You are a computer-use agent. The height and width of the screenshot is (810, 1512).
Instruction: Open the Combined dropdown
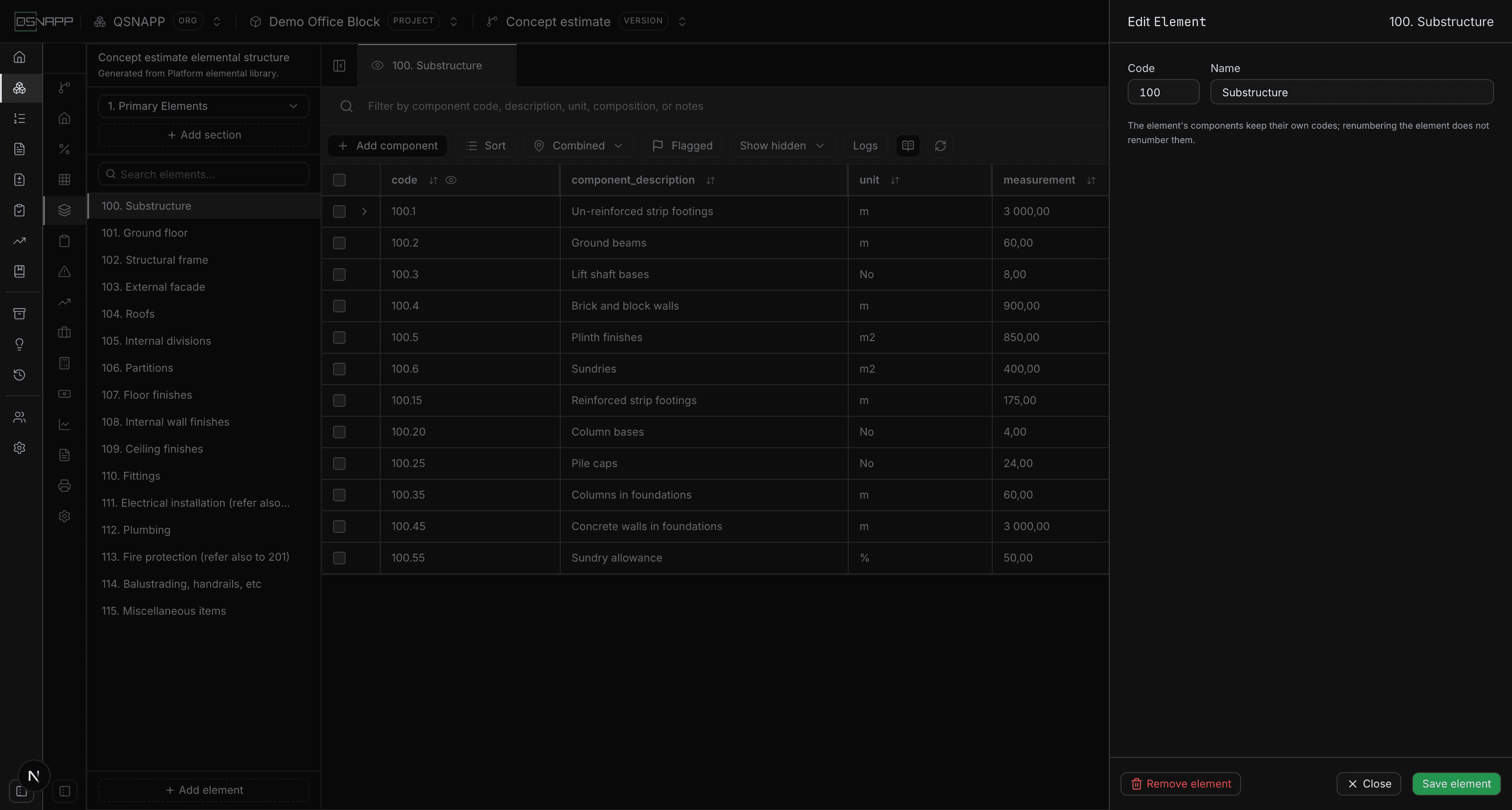578,145
